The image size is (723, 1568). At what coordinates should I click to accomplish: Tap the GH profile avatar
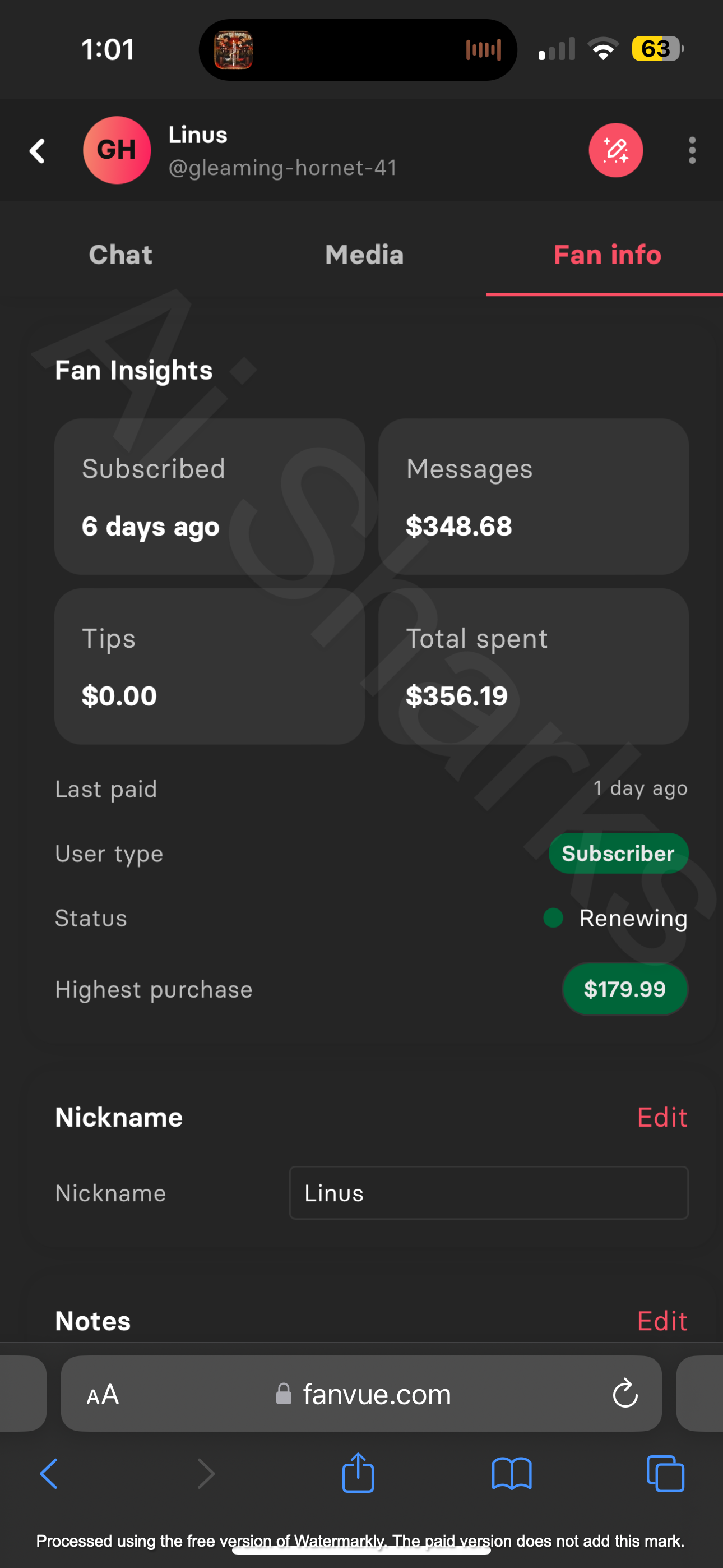(x=117, y=150)
